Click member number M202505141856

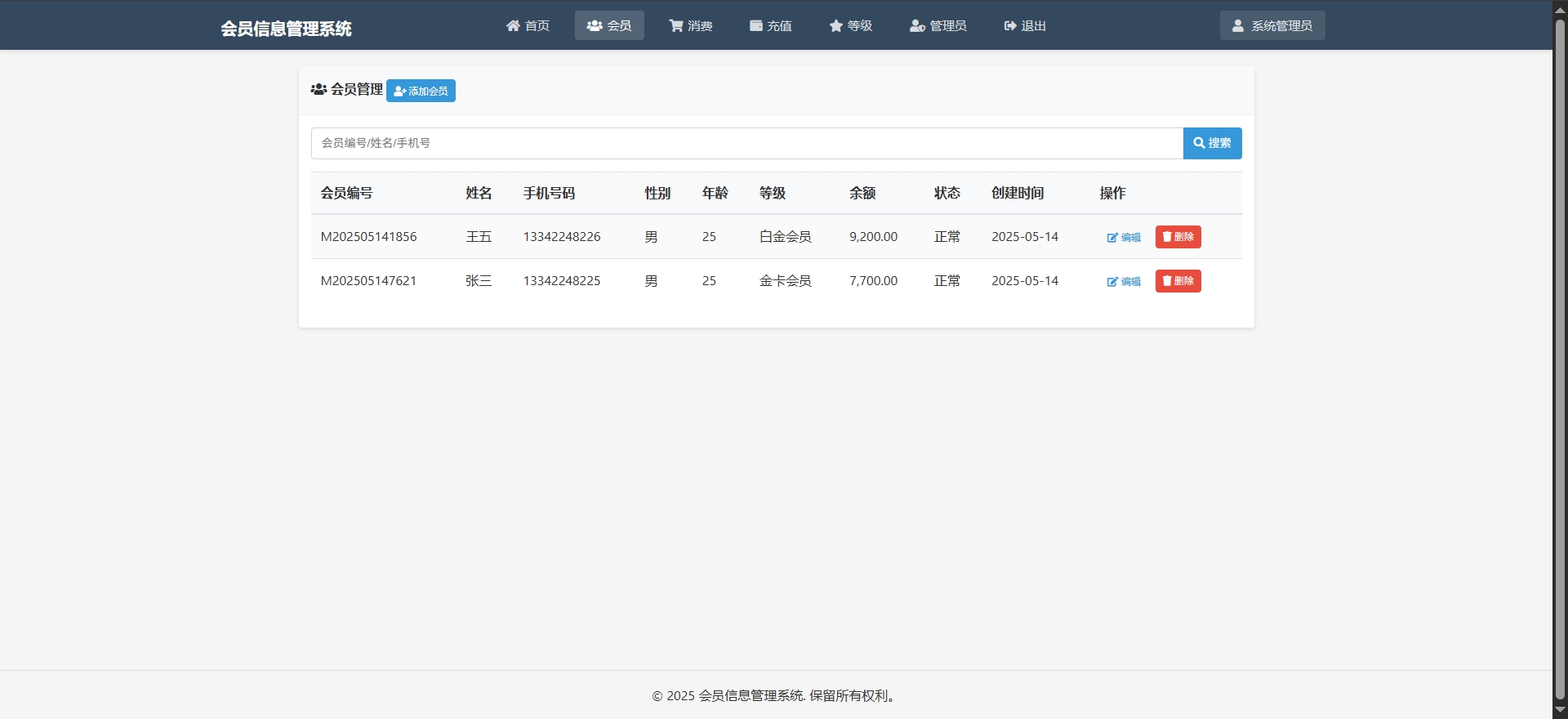(368, 237)
